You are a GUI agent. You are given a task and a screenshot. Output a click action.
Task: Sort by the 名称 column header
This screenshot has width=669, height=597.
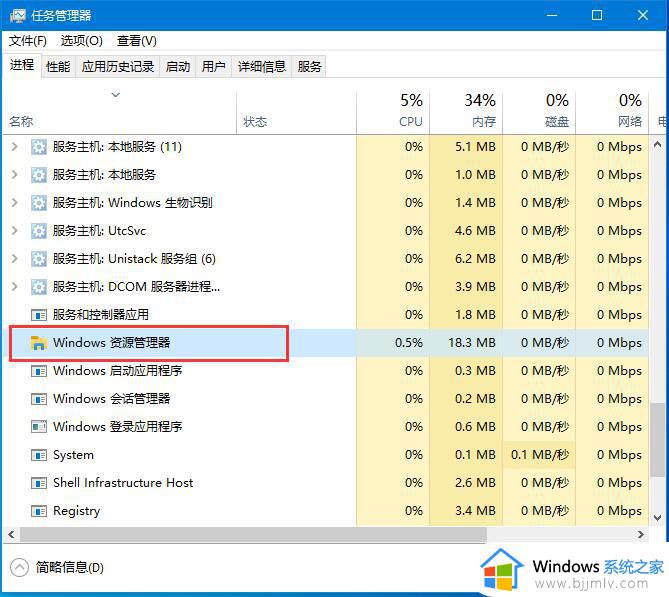tap(120, 112)
